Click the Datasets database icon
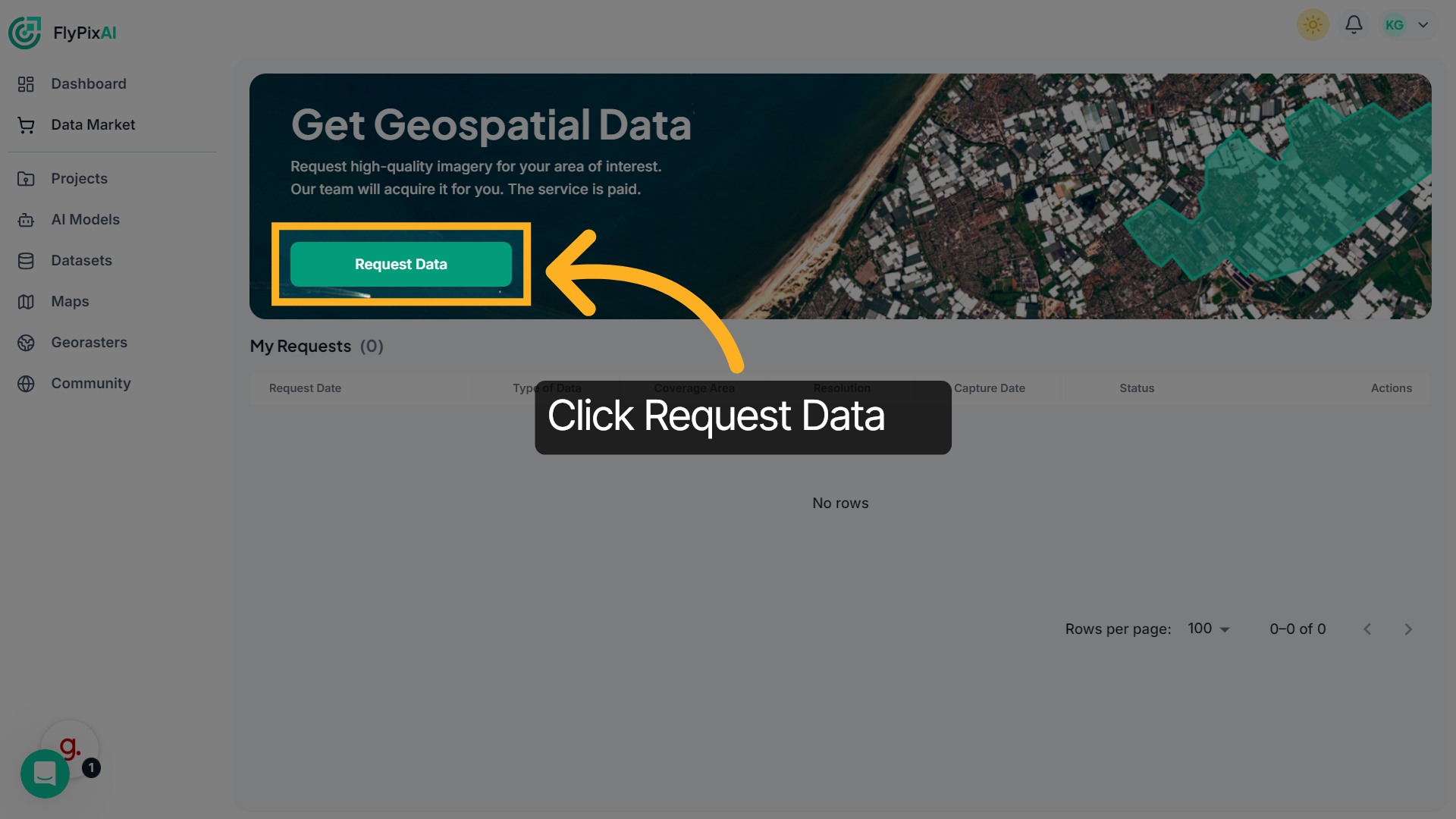Image resolution: width=1456 pixels, height=819 pixels. 26,261
